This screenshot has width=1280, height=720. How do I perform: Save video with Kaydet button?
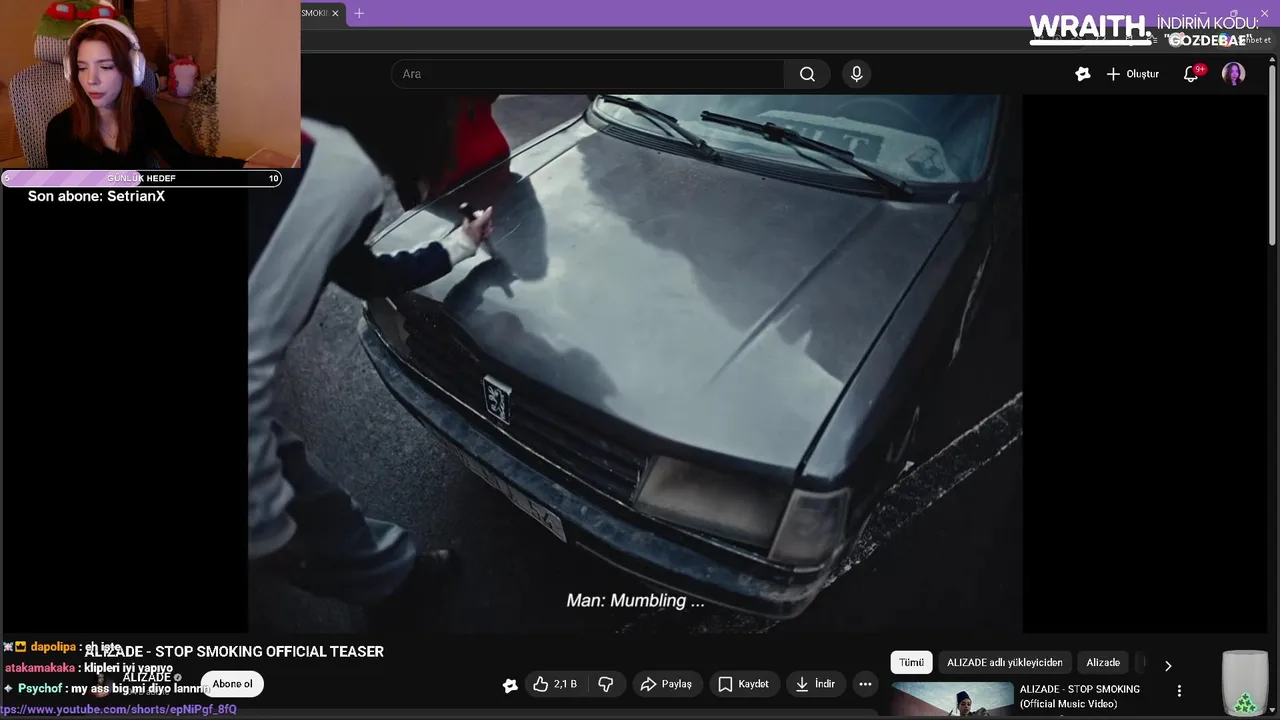tap(743, 684)
